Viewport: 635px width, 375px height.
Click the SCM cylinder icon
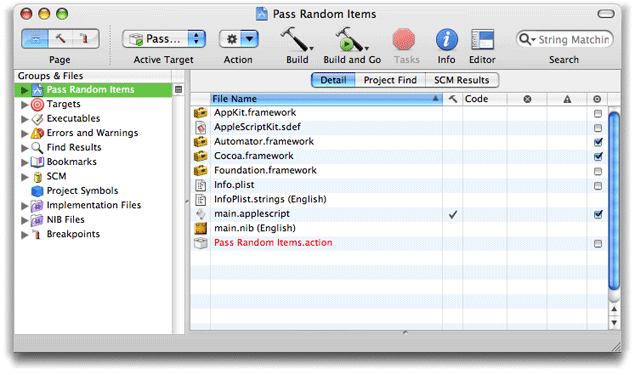tap(38, 177)
